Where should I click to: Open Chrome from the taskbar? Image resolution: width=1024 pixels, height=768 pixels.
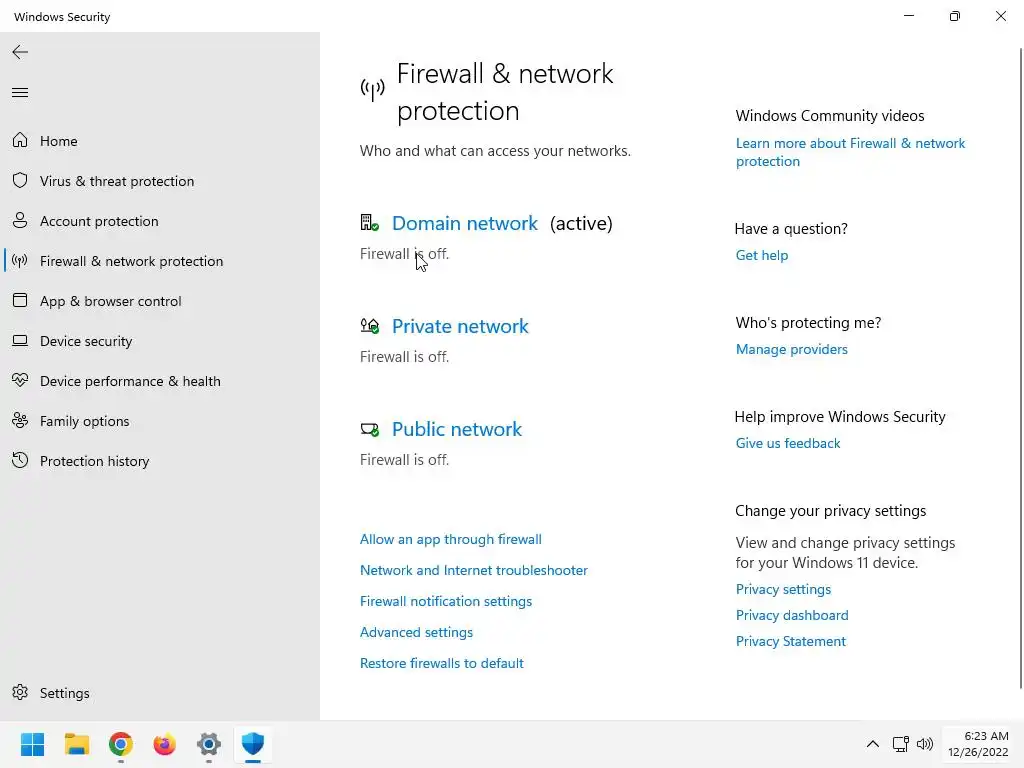click(121, 744)
